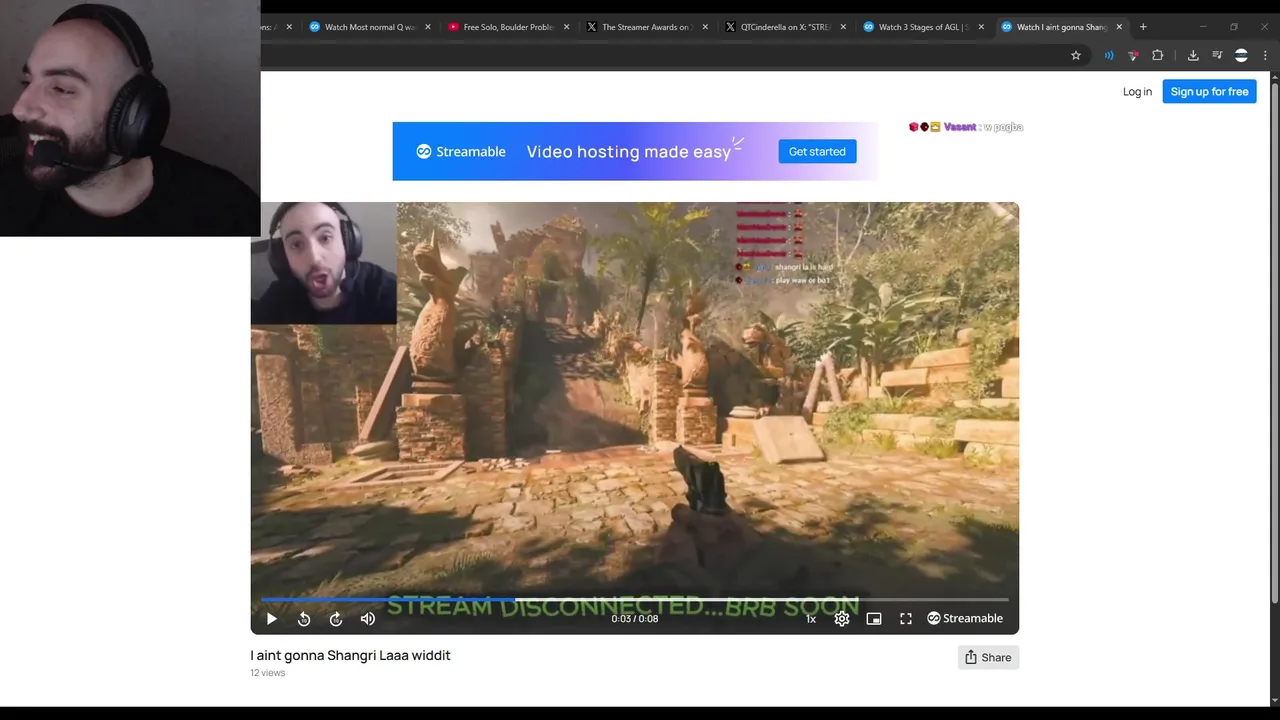
Task: Click the 0:03 / 0:08 time display
Action: tap(635, 619)
